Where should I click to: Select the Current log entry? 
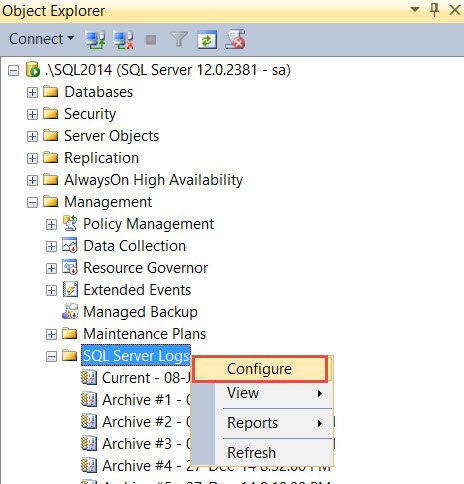tap(146, 378)
